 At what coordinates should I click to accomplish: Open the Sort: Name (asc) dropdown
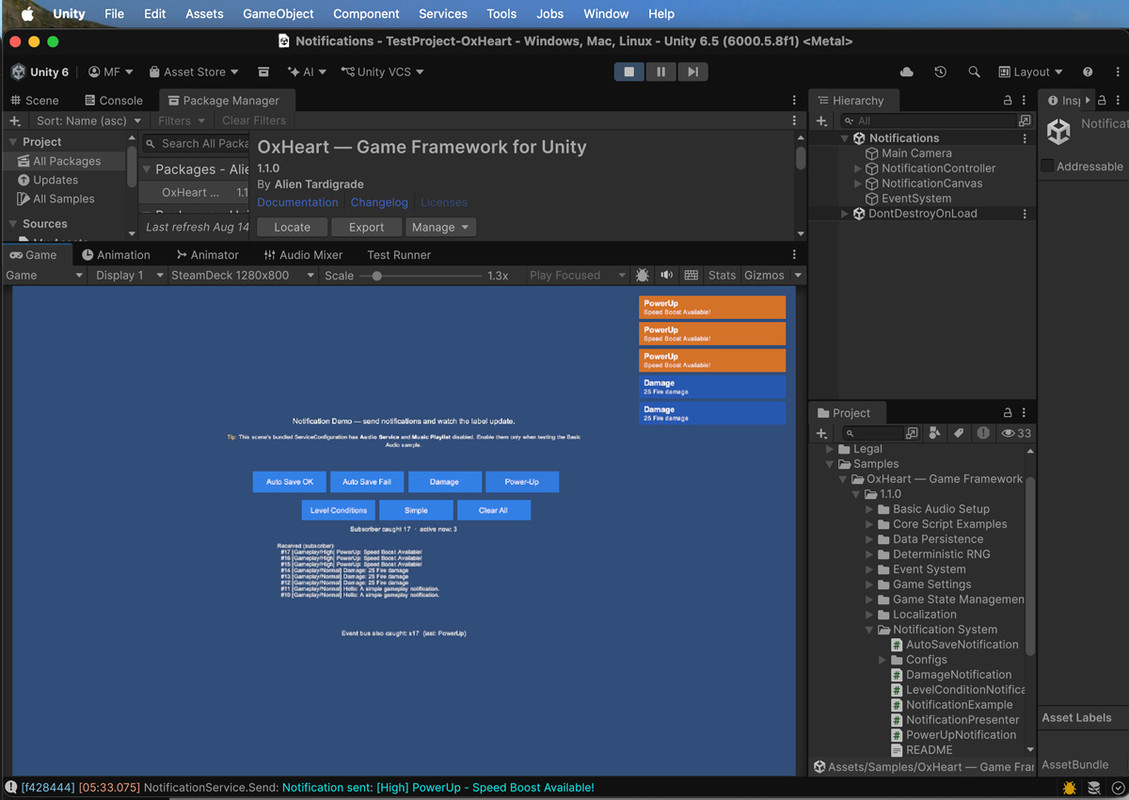click(88, 121)
